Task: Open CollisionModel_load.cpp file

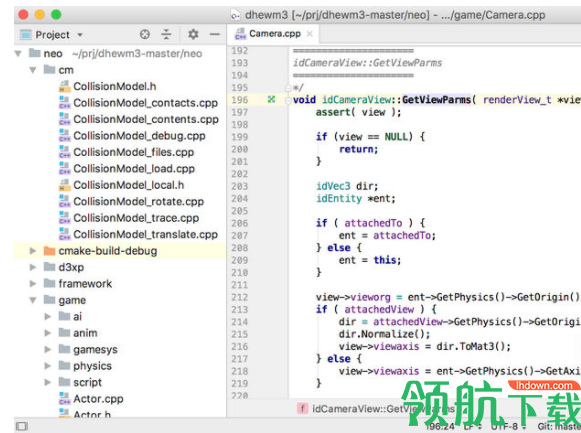Action: [134, 169]
